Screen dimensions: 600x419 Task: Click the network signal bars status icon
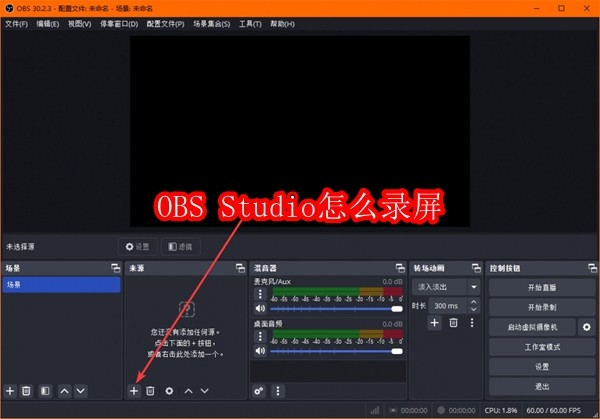(375, 410)
